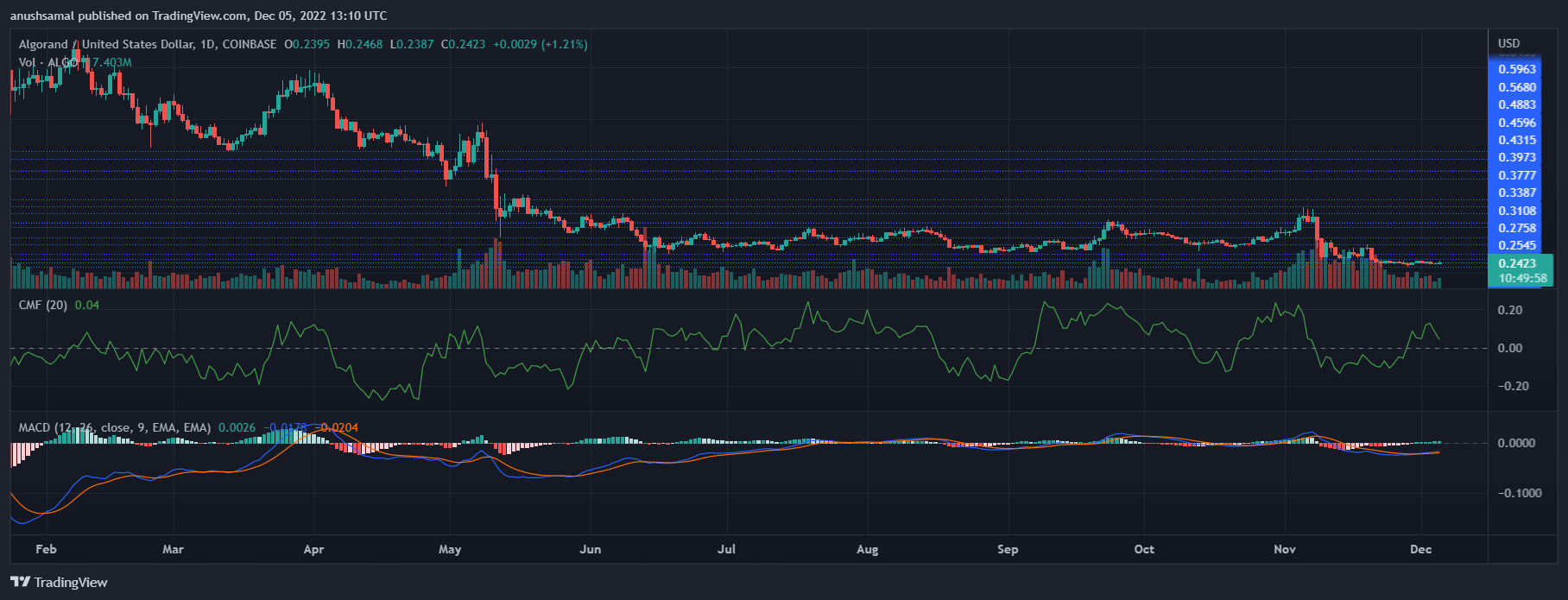Click the May marker on time axis
Screen dimensions: 1568x600
[450, 549]
